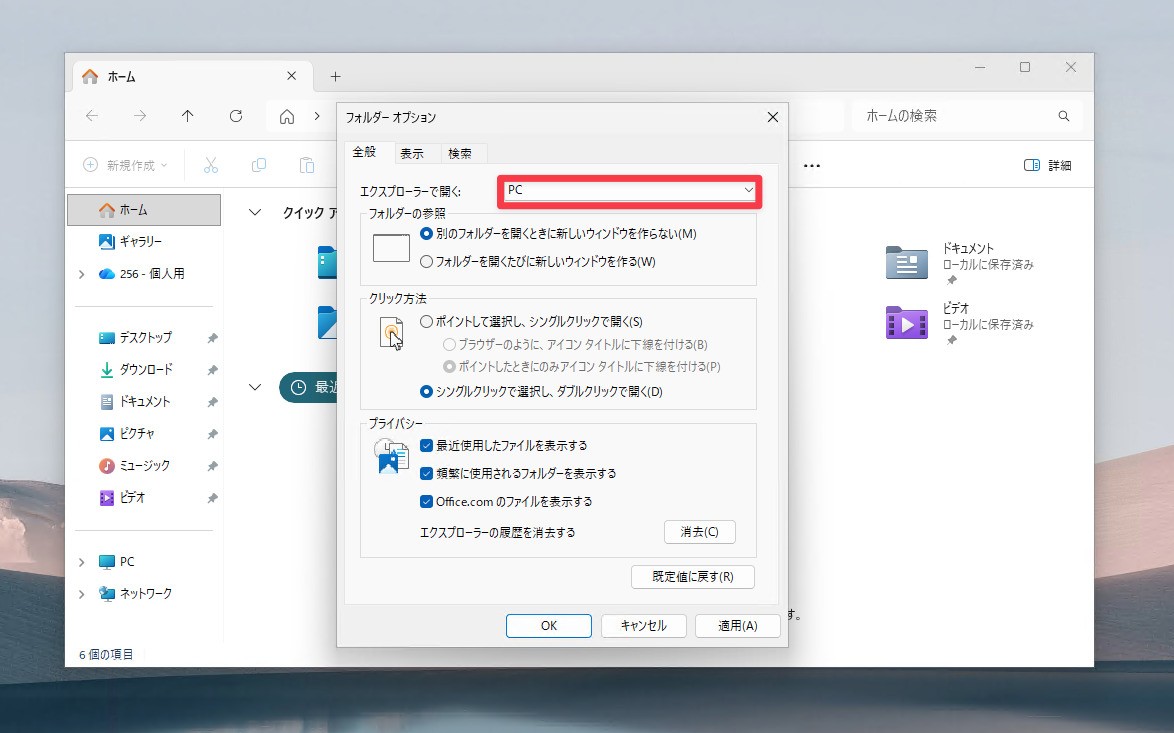Add a new Explorer tab
The height and width of the screenshot is (733, 1174).
pos(335,76)
